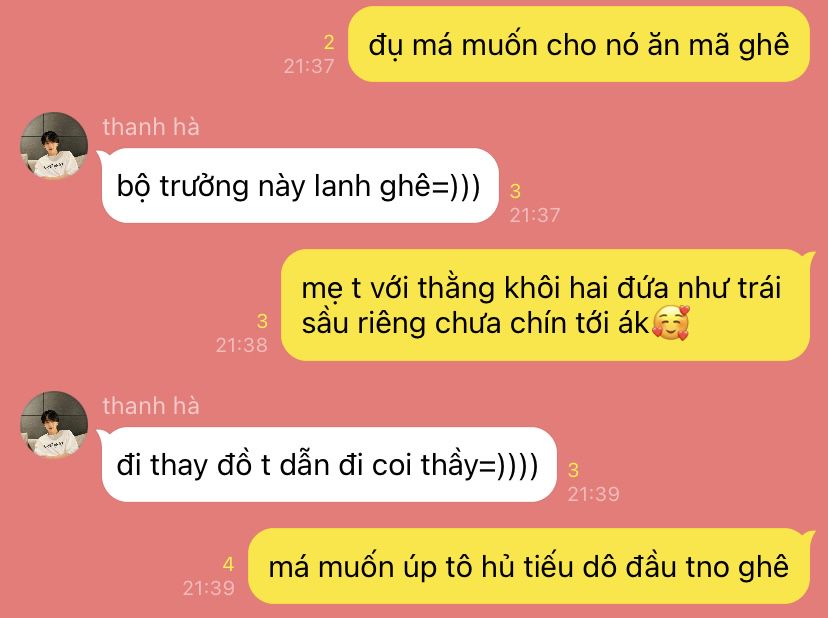Select the "bộ trưởng này lanh ghê" message

(x=299, y=186)
